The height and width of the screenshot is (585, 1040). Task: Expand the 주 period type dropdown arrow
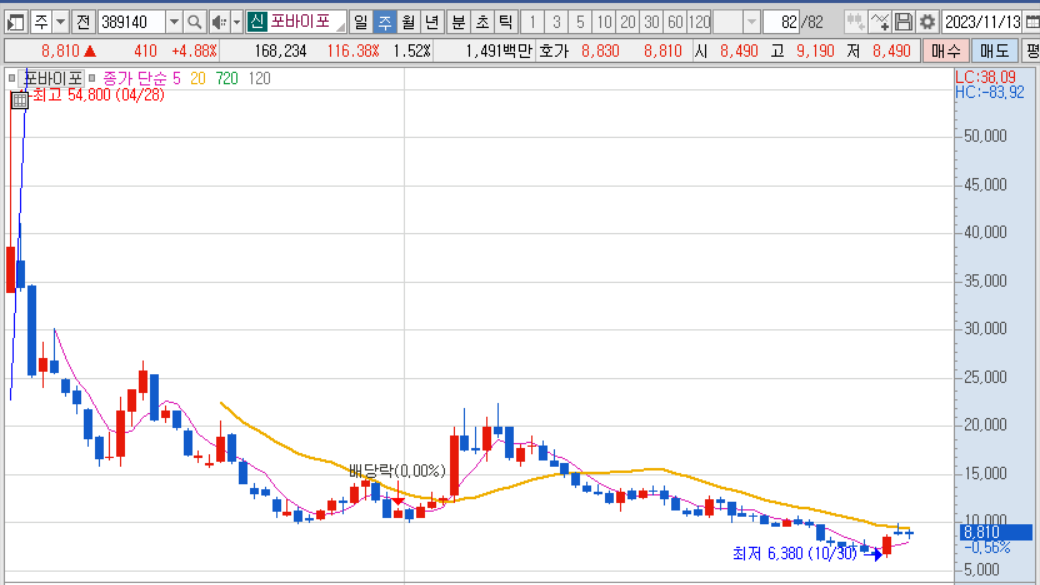click(x=60, y=23)
